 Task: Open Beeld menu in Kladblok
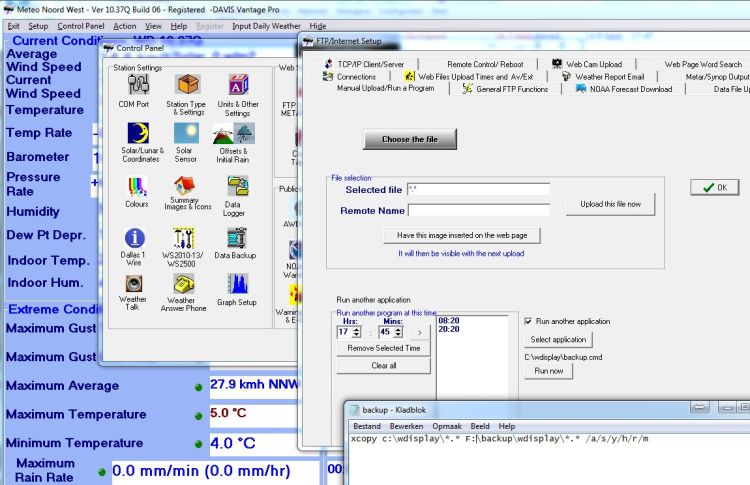click(480, 426)
